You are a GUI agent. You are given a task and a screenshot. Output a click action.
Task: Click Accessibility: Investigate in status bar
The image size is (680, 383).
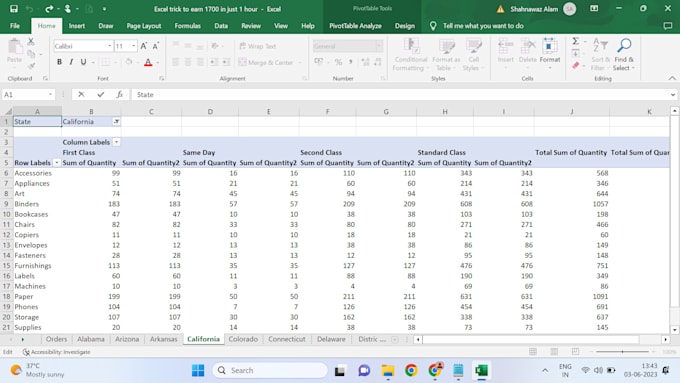point(57,352)
